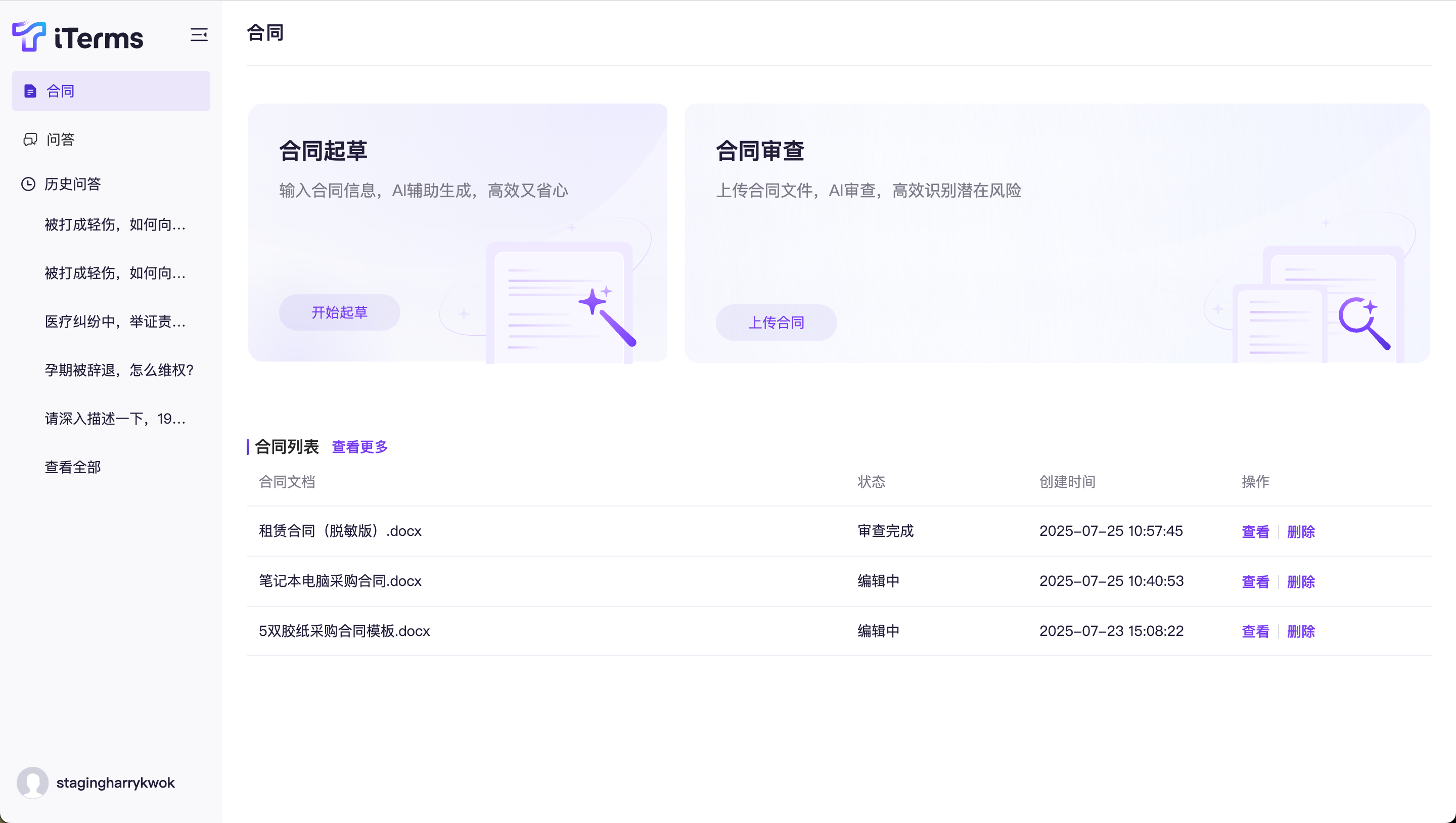Click the iTerms logo icon
This screenshot has height=823, width=1456.
click(x=28, y=36)
